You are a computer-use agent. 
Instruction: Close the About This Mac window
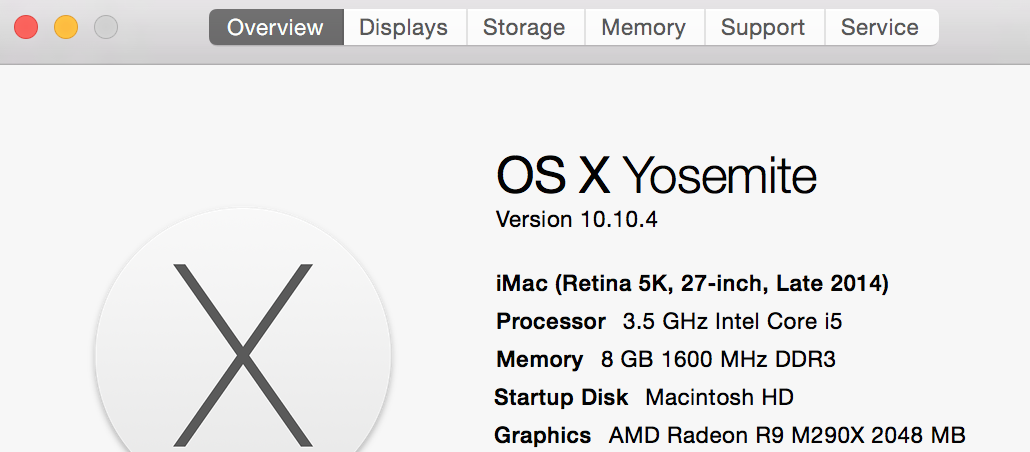[x=26, y=28]
